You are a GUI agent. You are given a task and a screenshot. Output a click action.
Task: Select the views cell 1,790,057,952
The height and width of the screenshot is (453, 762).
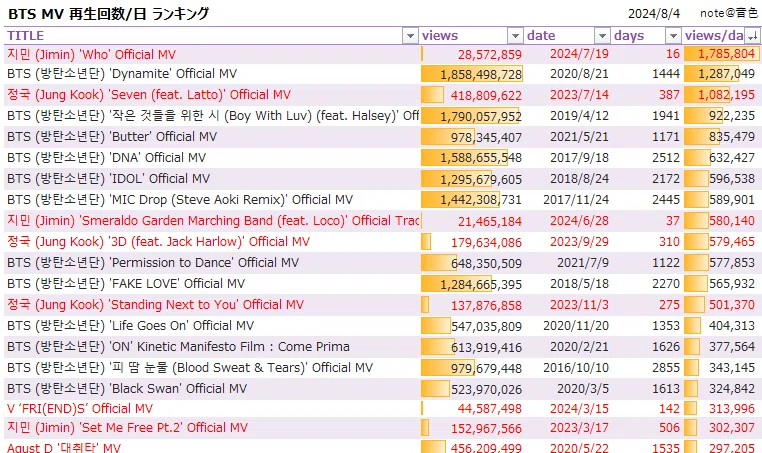[x=481, y=116]
